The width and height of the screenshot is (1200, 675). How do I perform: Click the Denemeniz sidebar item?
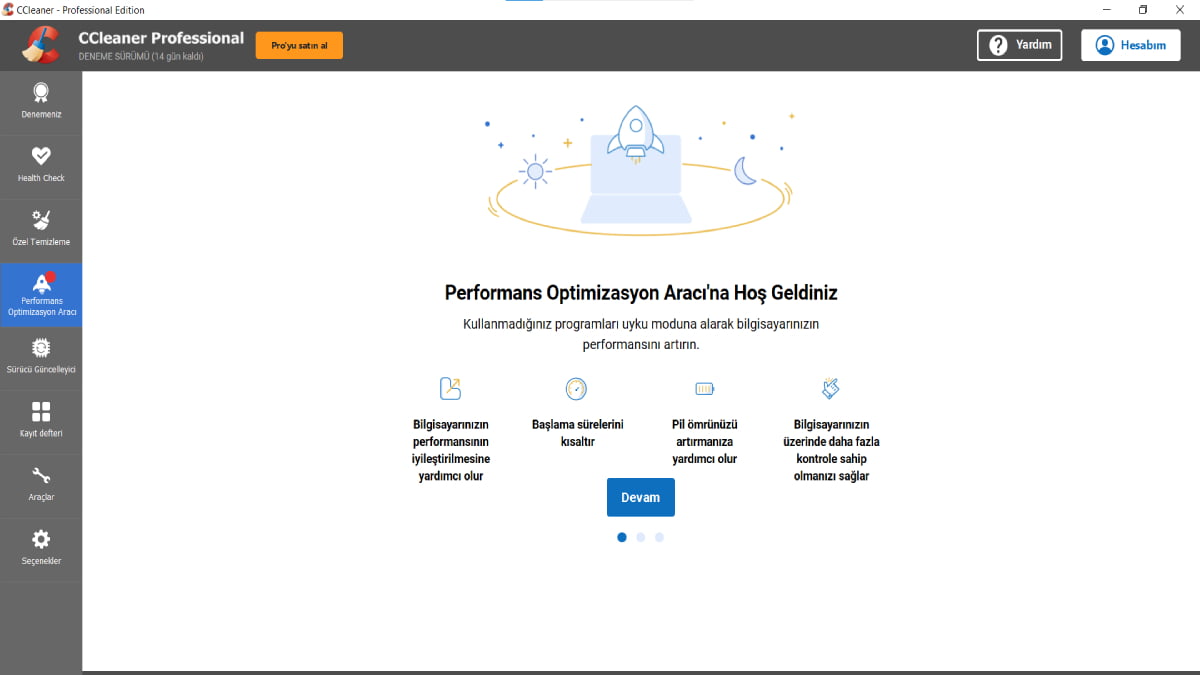41,101
